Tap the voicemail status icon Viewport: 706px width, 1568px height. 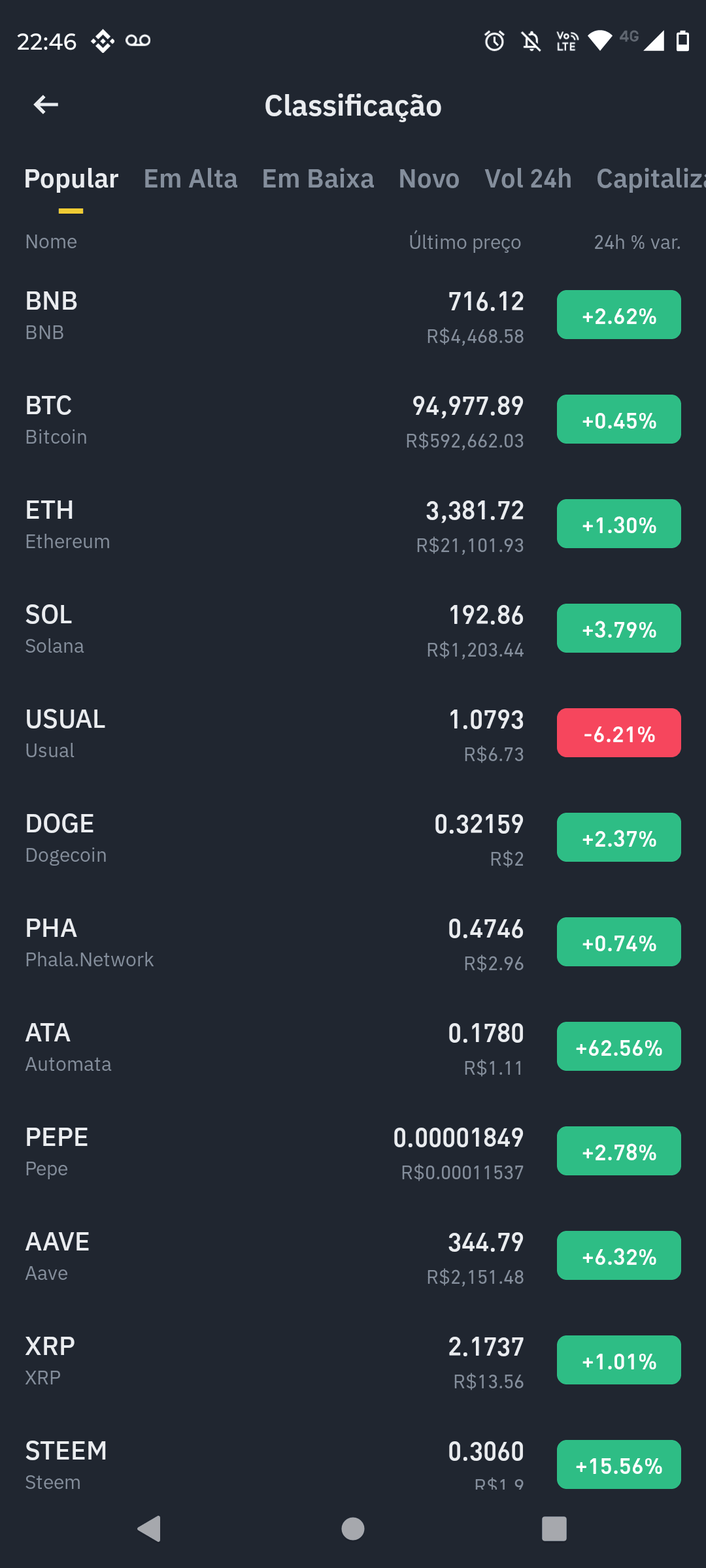click(x=138, y=41)
